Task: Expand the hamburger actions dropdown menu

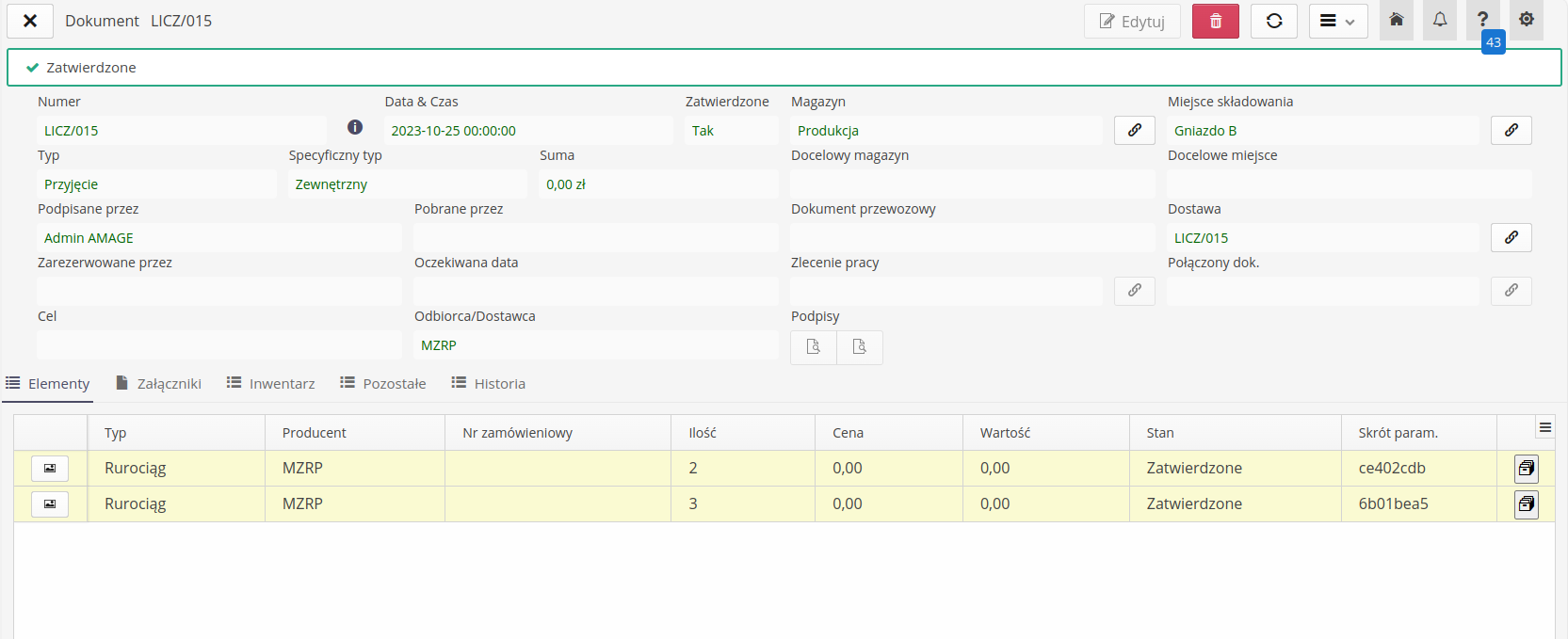Action: point(1337,21)
